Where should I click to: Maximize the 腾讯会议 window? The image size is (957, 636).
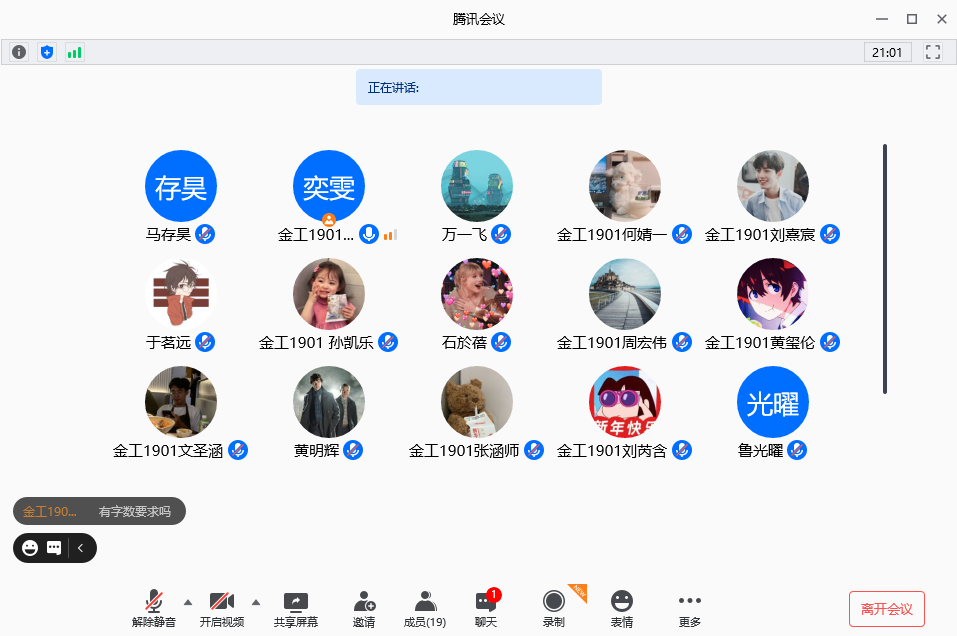click(x=912, y=19)
